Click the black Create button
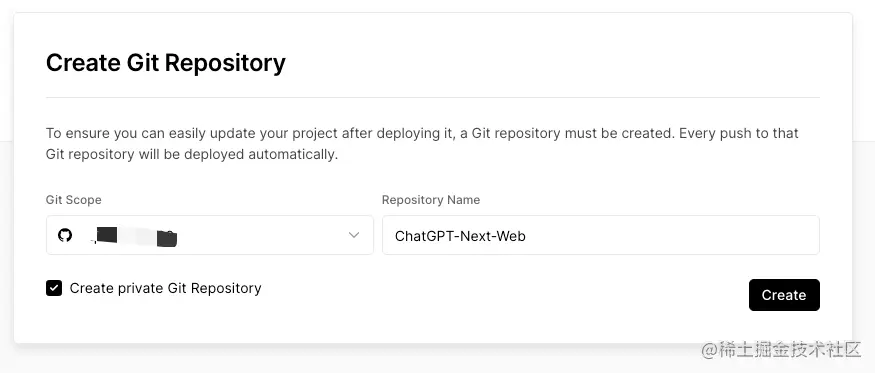Screen dimensions: 875x373 784,295
